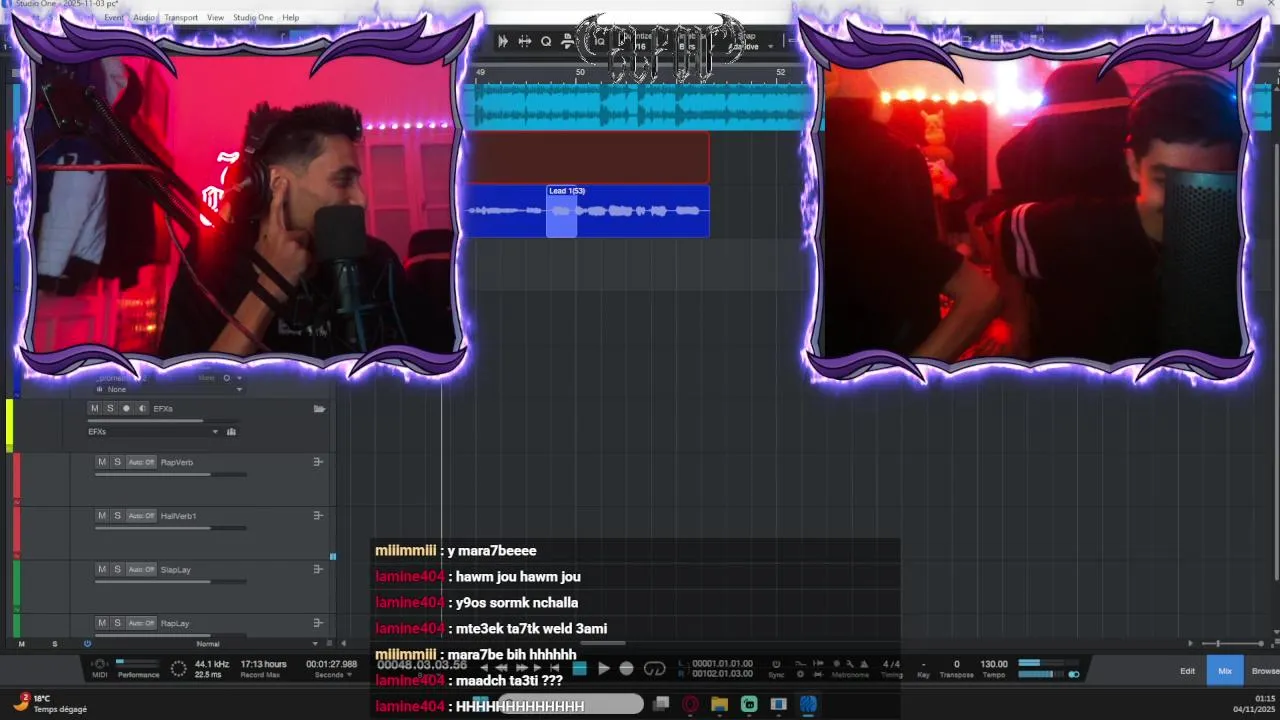The width and height of the screenshot is (1280, 720).
Task: Select the SlapLay track name
Action: (176, 569)
